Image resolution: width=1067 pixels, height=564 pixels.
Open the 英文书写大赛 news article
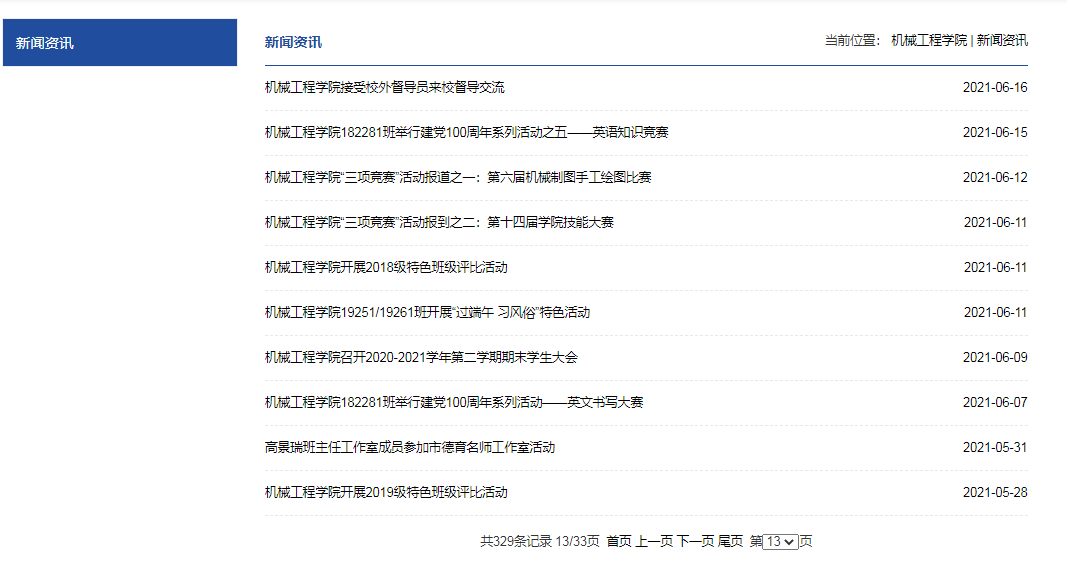(x=453, y=402)
